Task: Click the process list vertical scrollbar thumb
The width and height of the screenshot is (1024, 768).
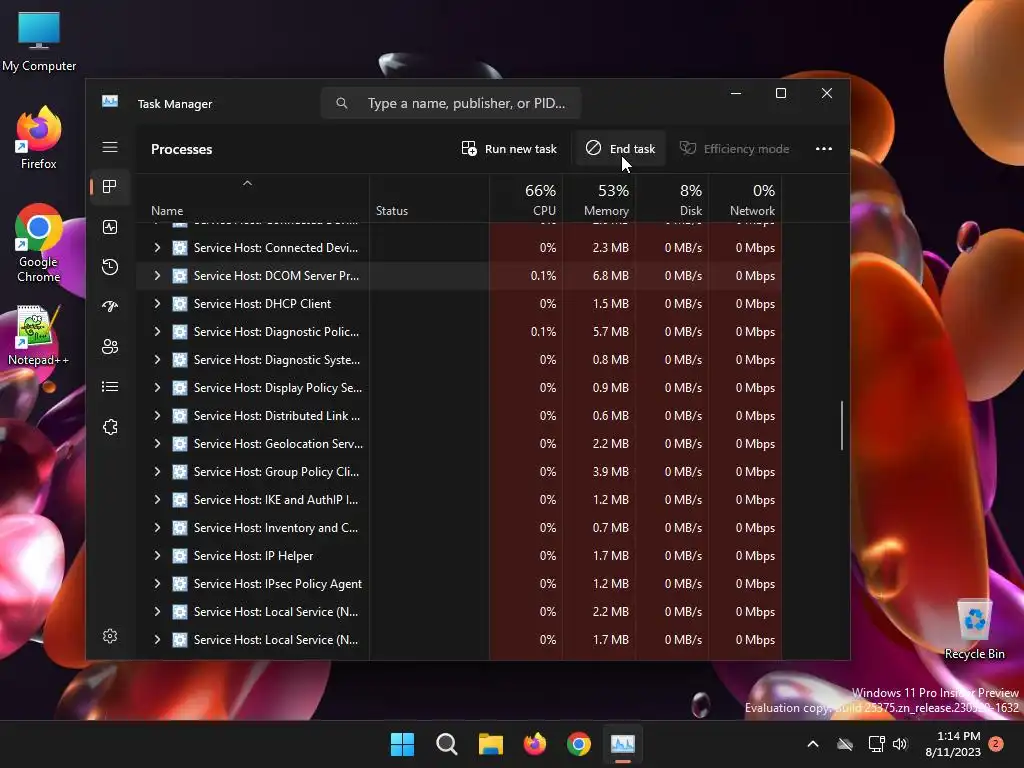Action: (842, 425)
